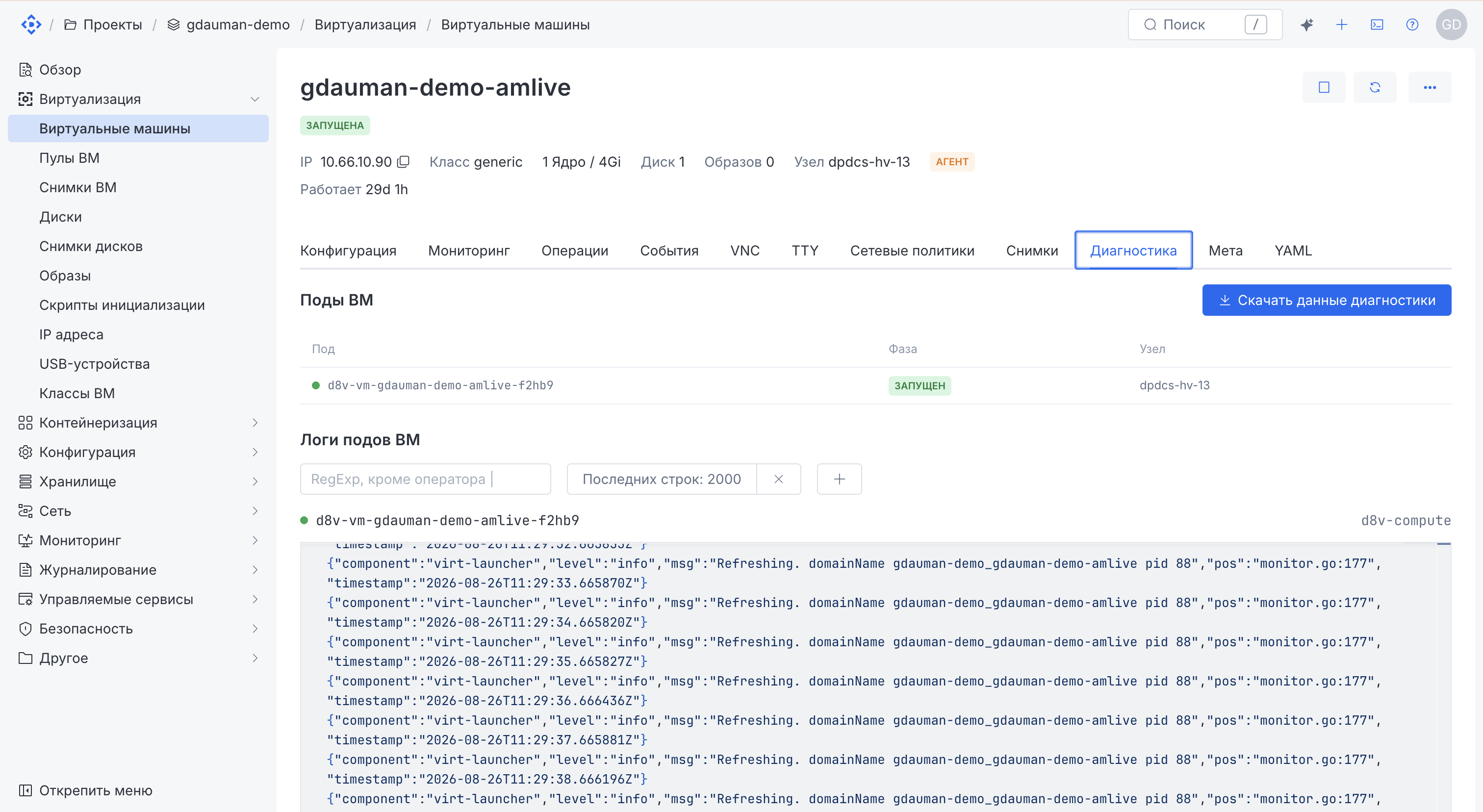Copy IP address 10.66.10.90 icon
The image size is (1483, 812).
[404, 162]
